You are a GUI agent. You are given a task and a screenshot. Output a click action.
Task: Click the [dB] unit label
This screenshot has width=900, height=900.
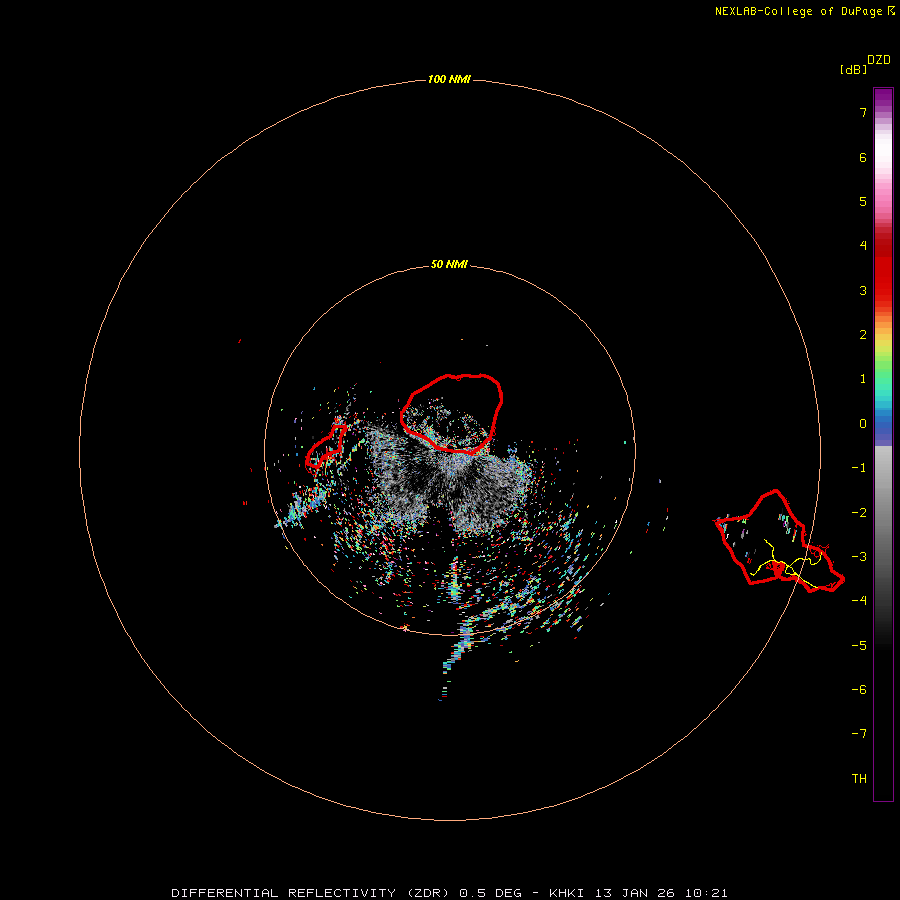(x=853, y=69)
